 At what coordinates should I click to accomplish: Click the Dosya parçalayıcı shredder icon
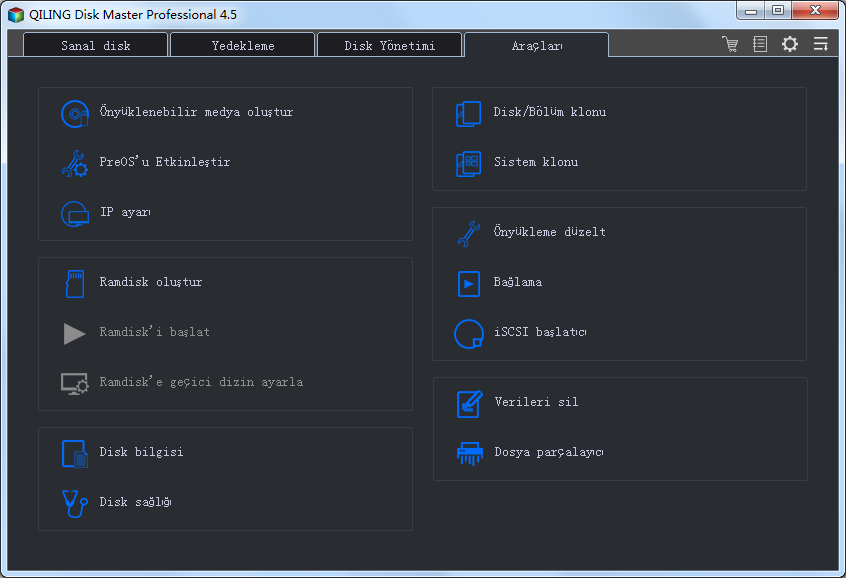click(469, 453)
